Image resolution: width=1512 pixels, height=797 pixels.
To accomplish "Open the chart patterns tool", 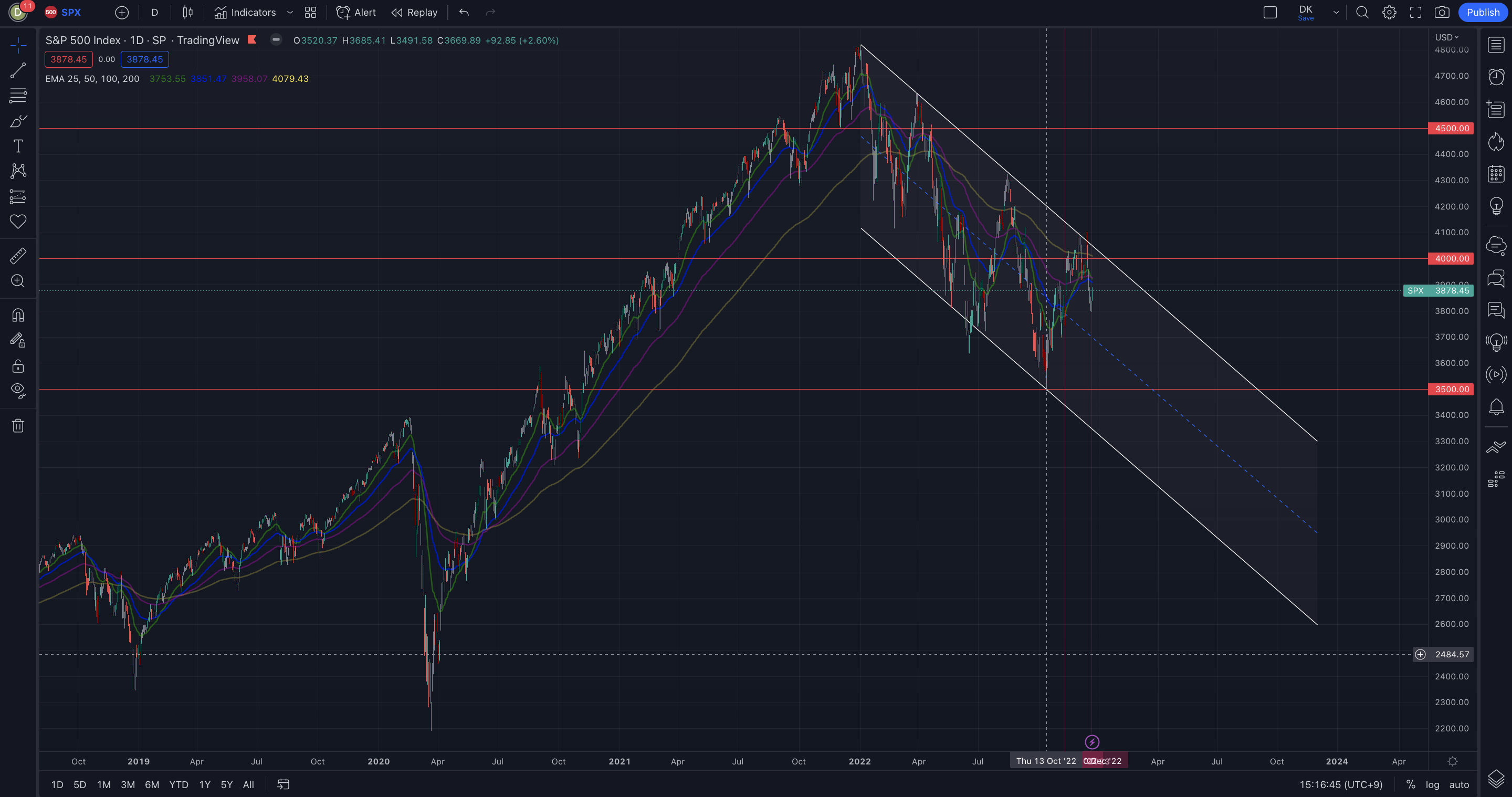I will coord(18,171).
